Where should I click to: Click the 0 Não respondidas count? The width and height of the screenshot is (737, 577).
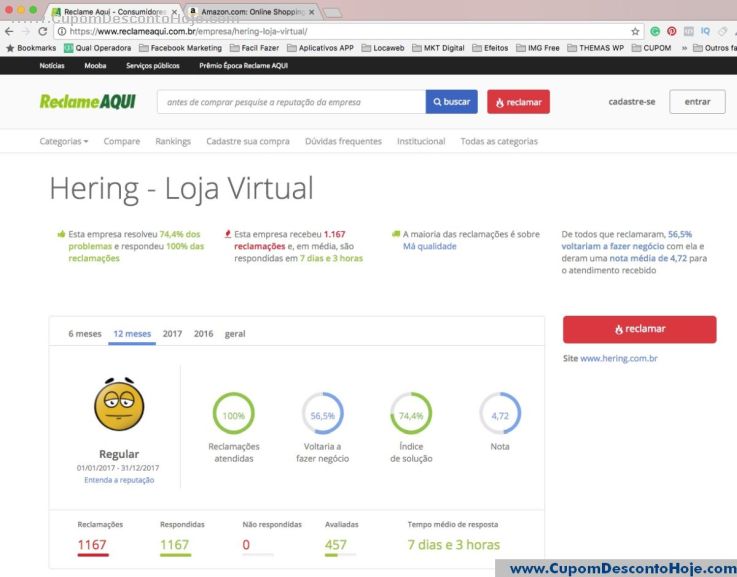click(x=246, y=545)
